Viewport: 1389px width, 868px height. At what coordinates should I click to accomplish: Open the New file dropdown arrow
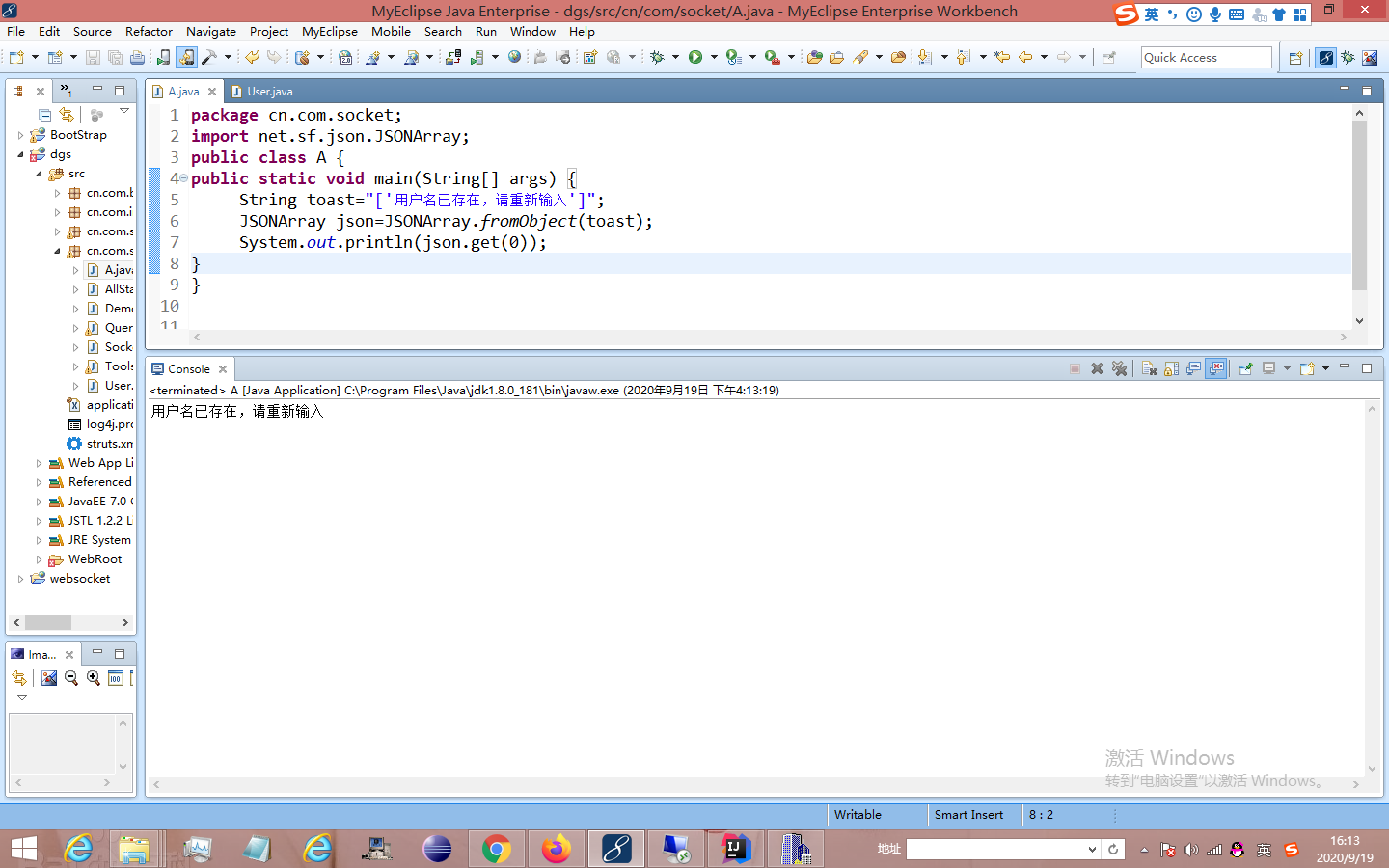point(35,58)
